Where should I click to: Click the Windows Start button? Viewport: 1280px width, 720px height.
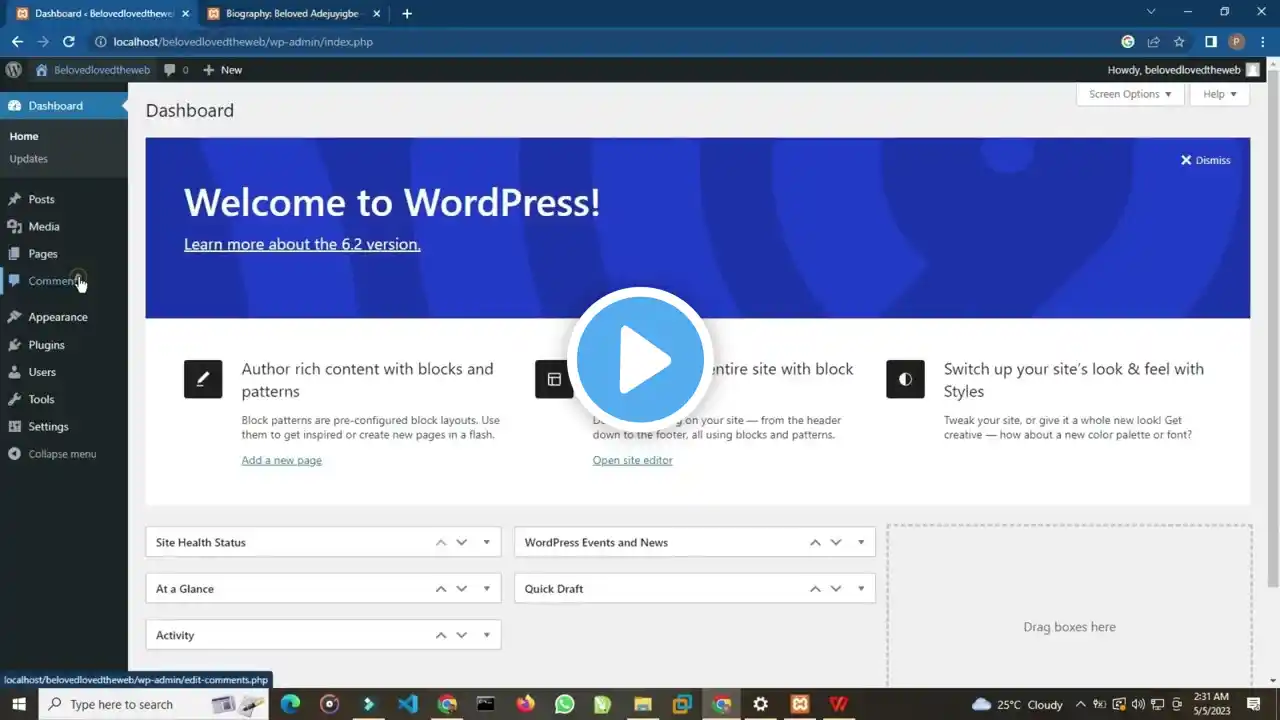tap(18, 704)
